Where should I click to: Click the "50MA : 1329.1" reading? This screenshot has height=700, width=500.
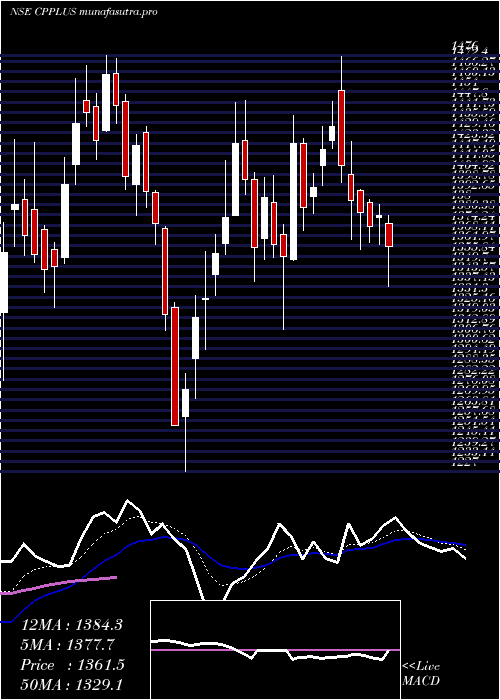pos(71,684)
